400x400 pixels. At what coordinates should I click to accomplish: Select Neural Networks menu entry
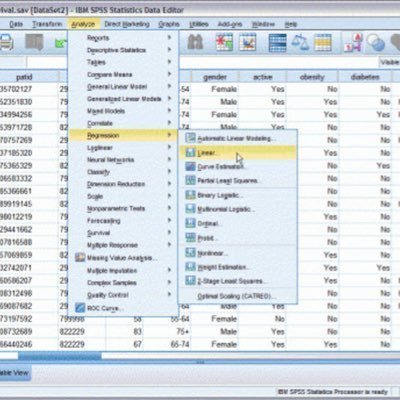(123, 160)
